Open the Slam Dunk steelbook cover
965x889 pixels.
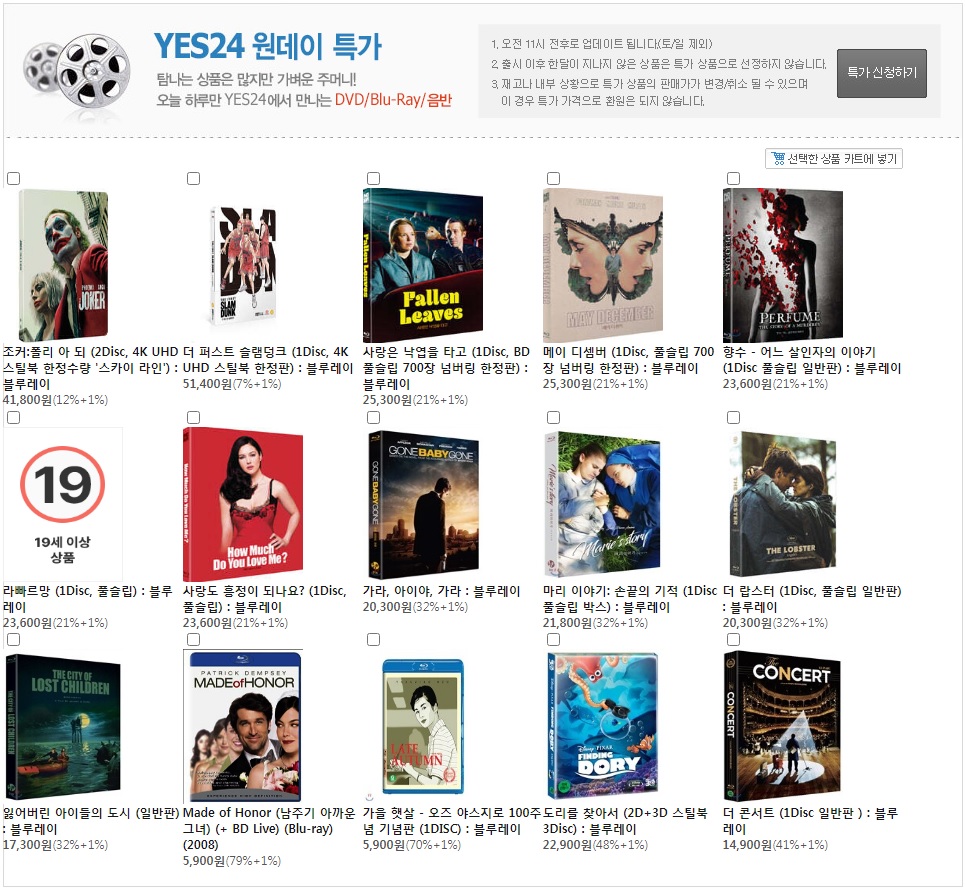[x=243, y=265]
